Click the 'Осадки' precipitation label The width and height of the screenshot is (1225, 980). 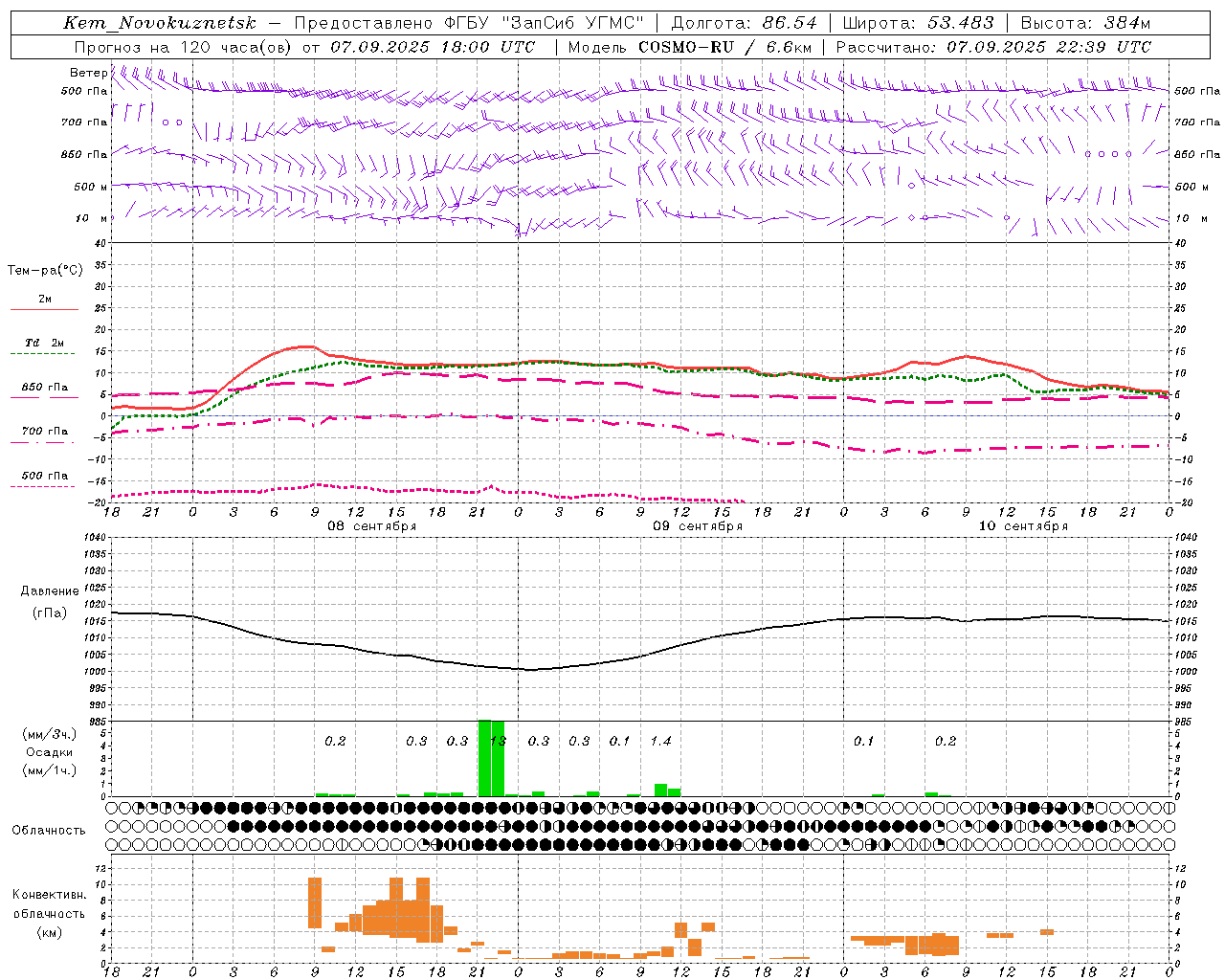pyautogui.click(x=50, y=752)
